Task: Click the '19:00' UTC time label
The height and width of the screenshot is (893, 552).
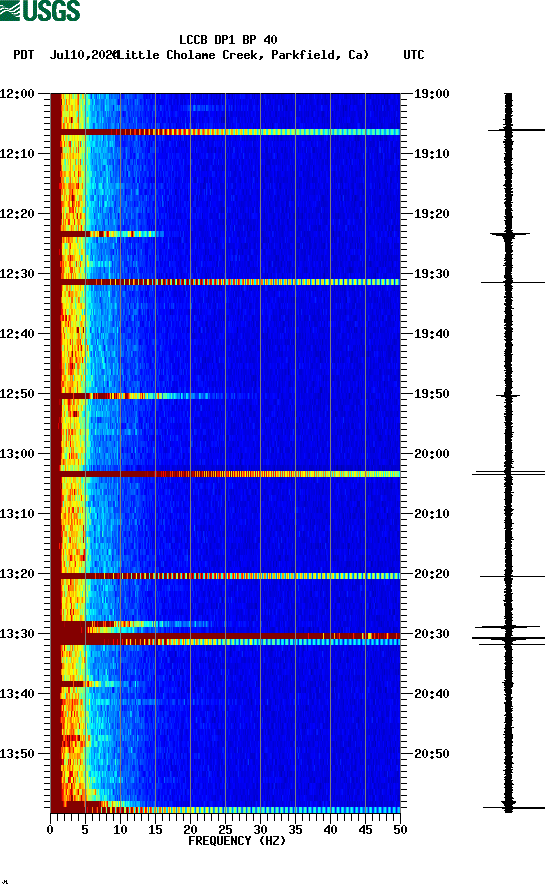Action: coord(432,94)
